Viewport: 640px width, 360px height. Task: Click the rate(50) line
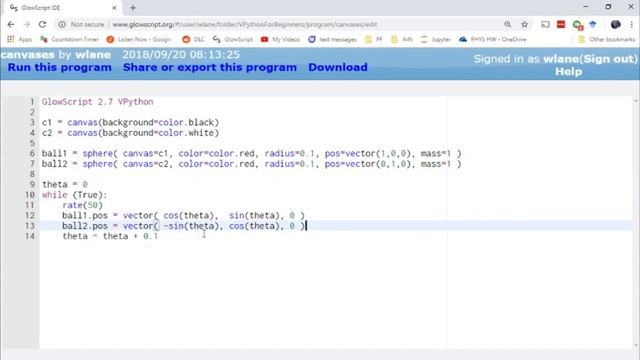[x=82, y=205]
